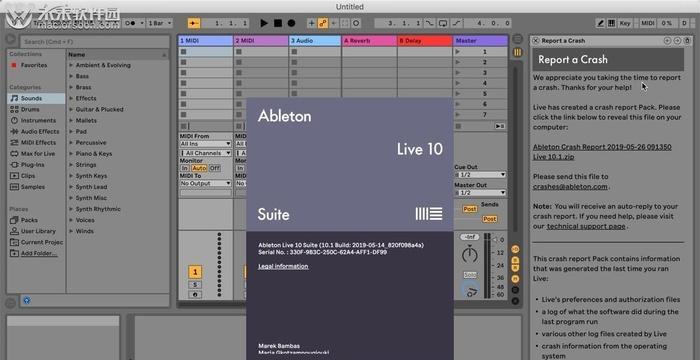Screen dimensions: 700x360
Task: Open the Key map mode switch
Action: (x=625, y=23)
